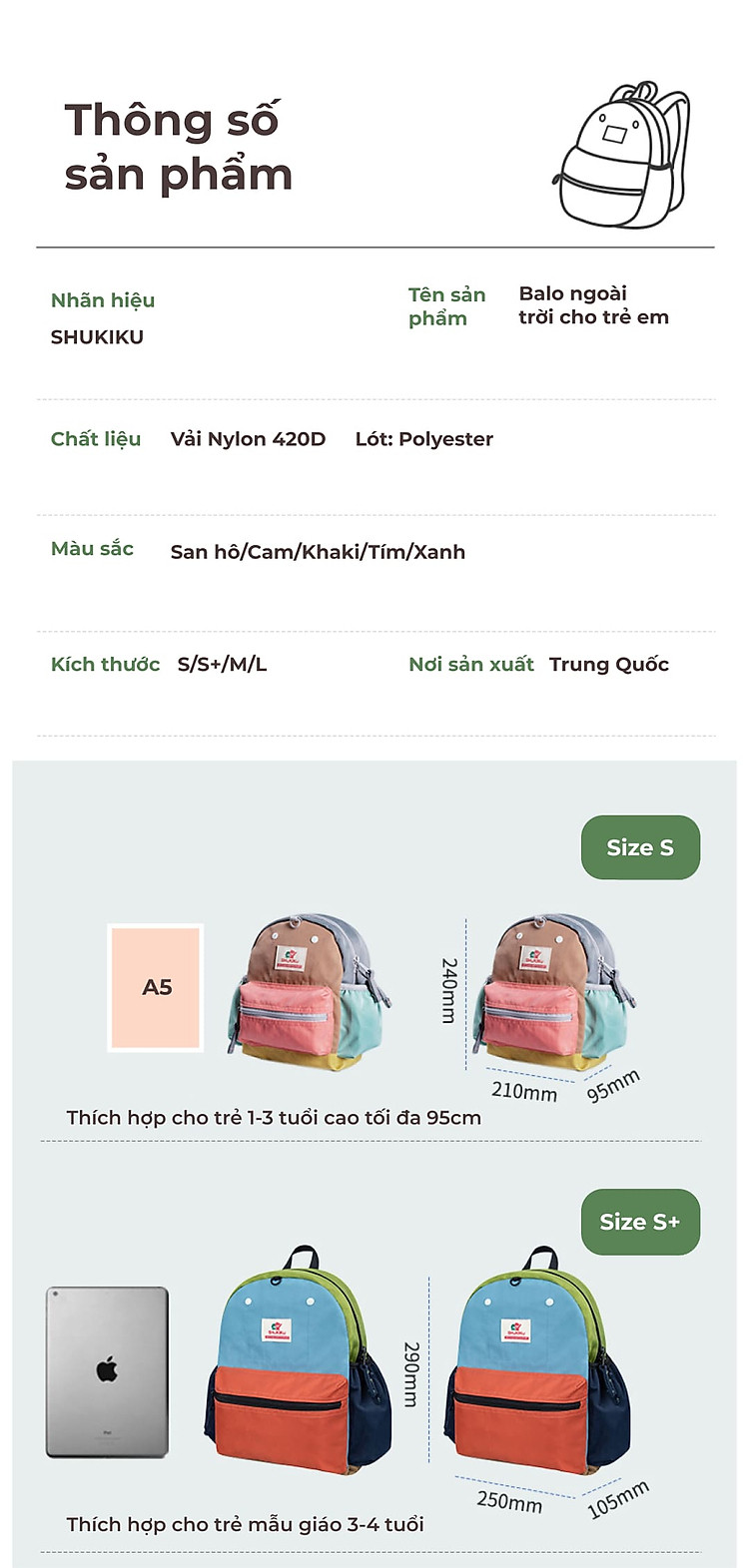Click the SHUKIKU brand name
Screen dimensions: 749x1568
(97, 337)
